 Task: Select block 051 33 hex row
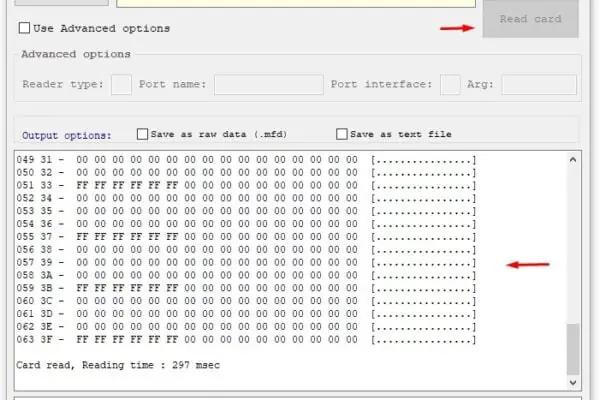246,185
